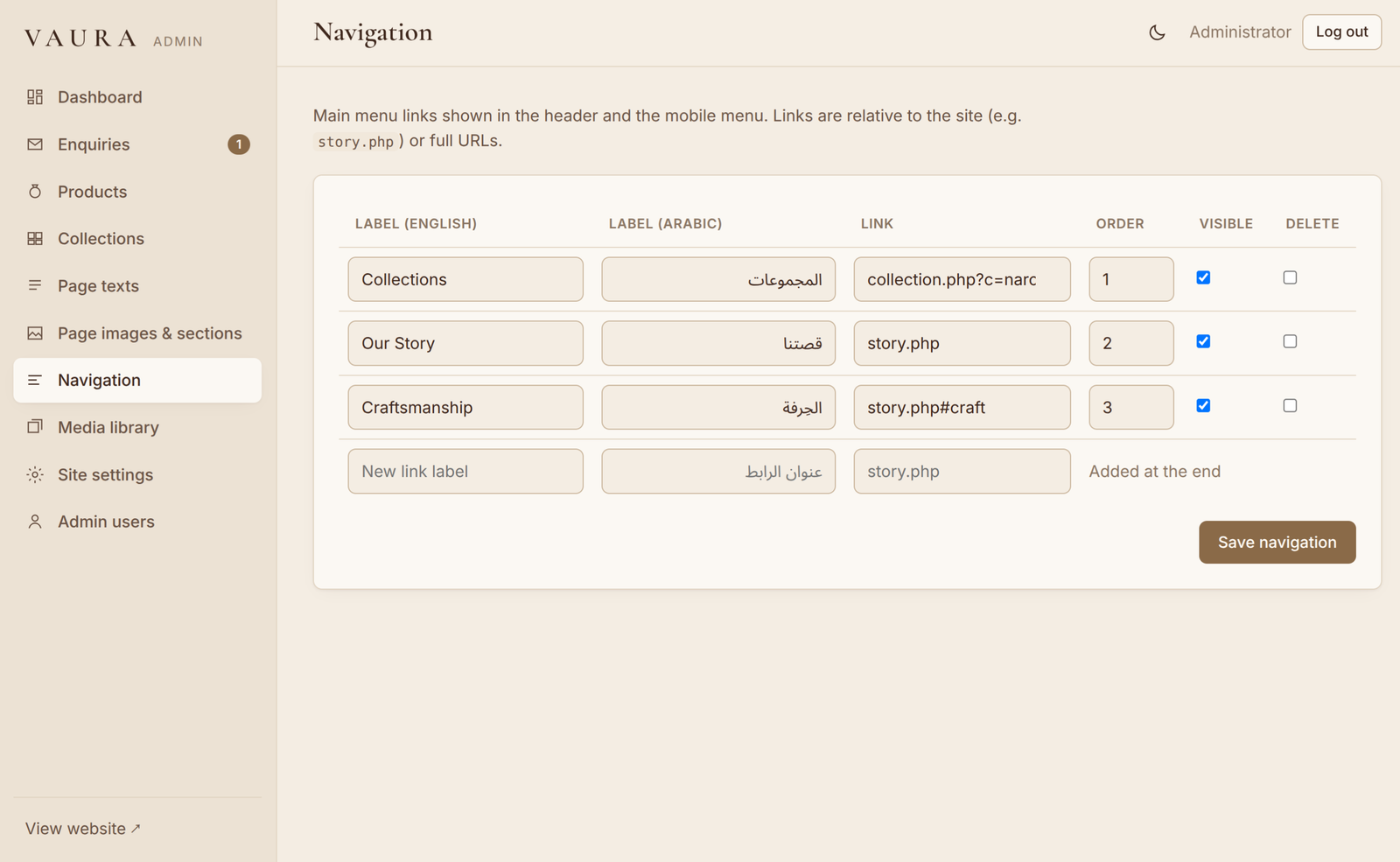The width and height of the screenshot is (1400, 862).
Task: Click the new link Arabic label field
Action: coord(718,472)
